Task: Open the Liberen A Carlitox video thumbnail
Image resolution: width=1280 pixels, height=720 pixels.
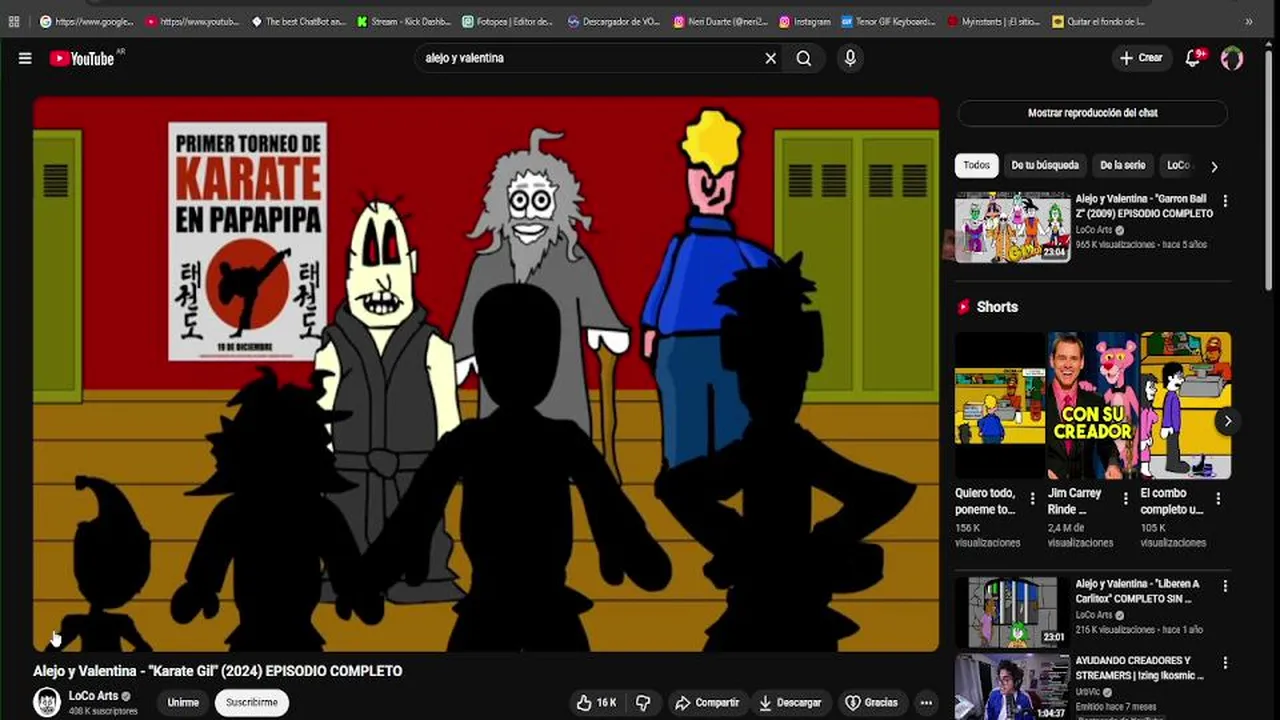Action: coord(1012,612)
